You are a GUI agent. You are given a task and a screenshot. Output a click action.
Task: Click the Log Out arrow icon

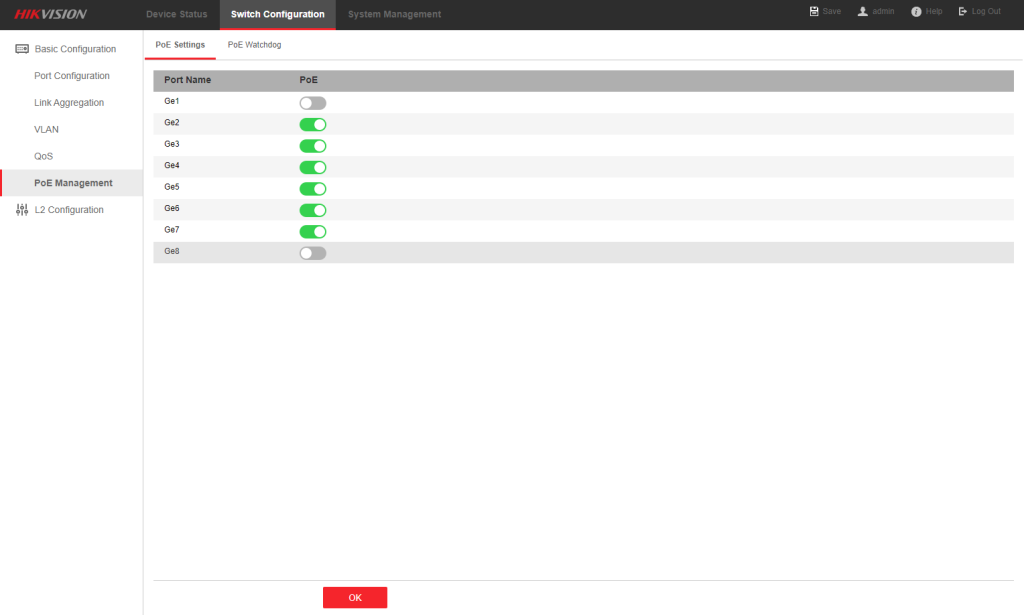tap(963, 11)
